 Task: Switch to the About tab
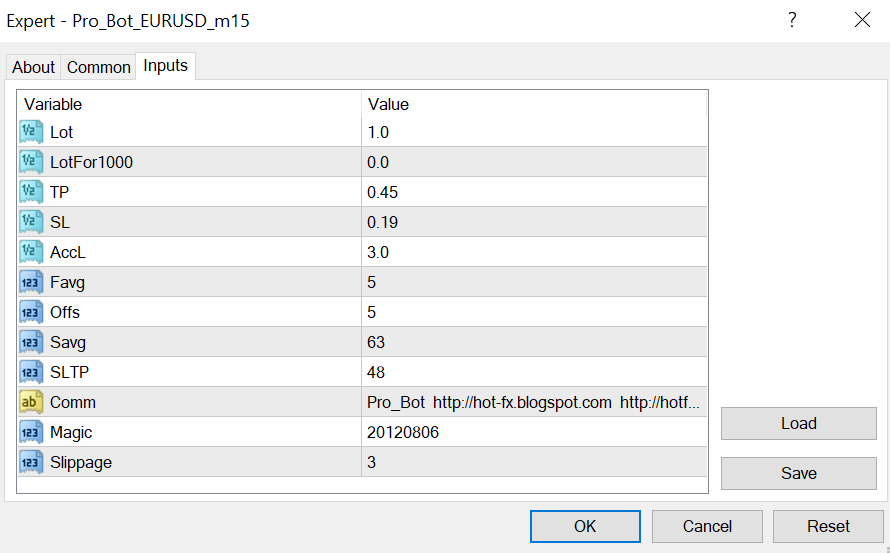coord(33,67)
